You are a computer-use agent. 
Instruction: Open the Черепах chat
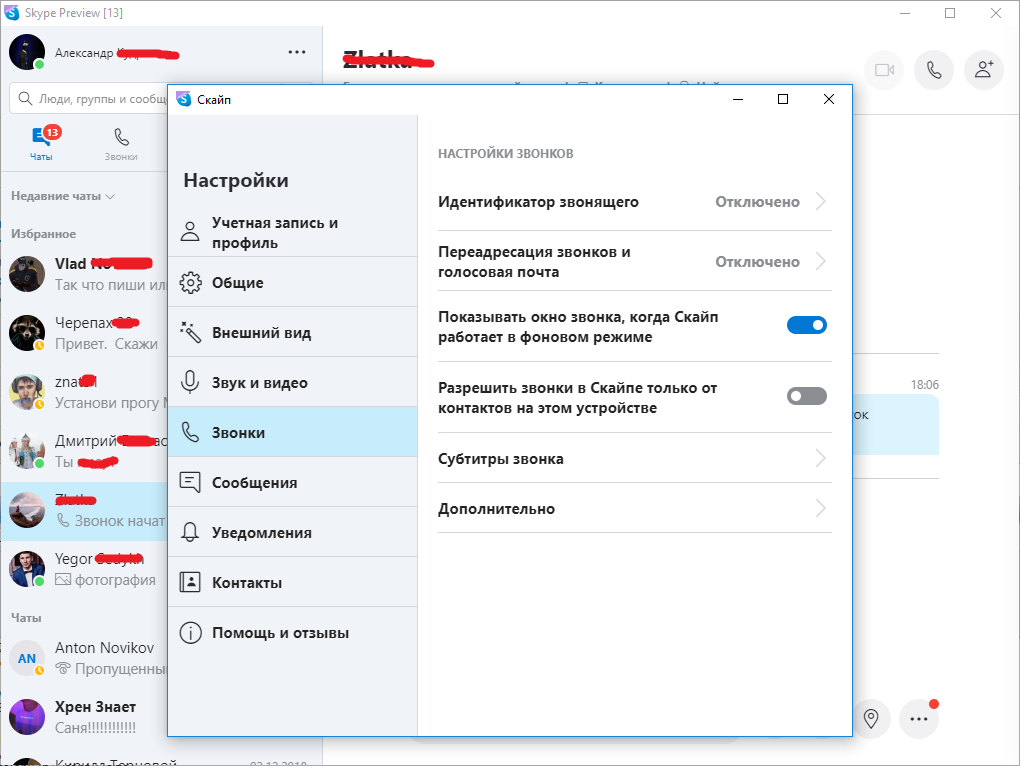coord(85,333)
